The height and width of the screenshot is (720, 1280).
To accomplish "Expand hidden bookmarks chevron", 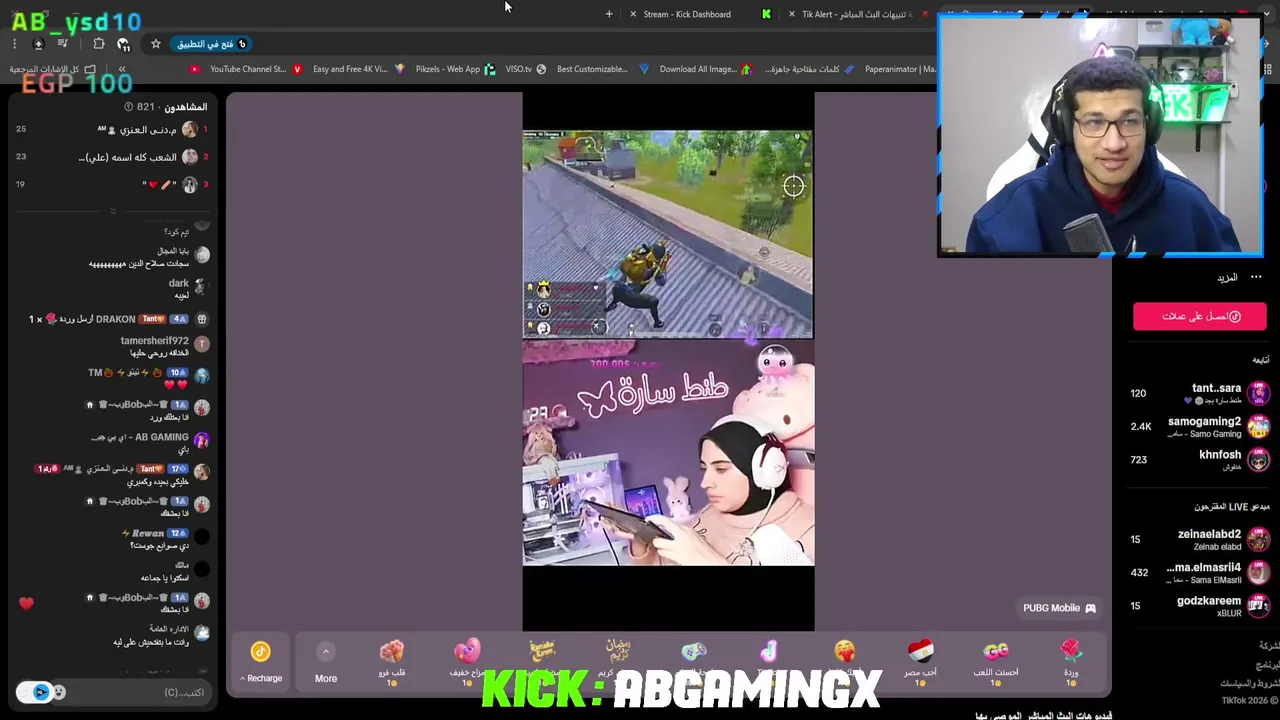I will pyautogui.click(x=121, y=69).
